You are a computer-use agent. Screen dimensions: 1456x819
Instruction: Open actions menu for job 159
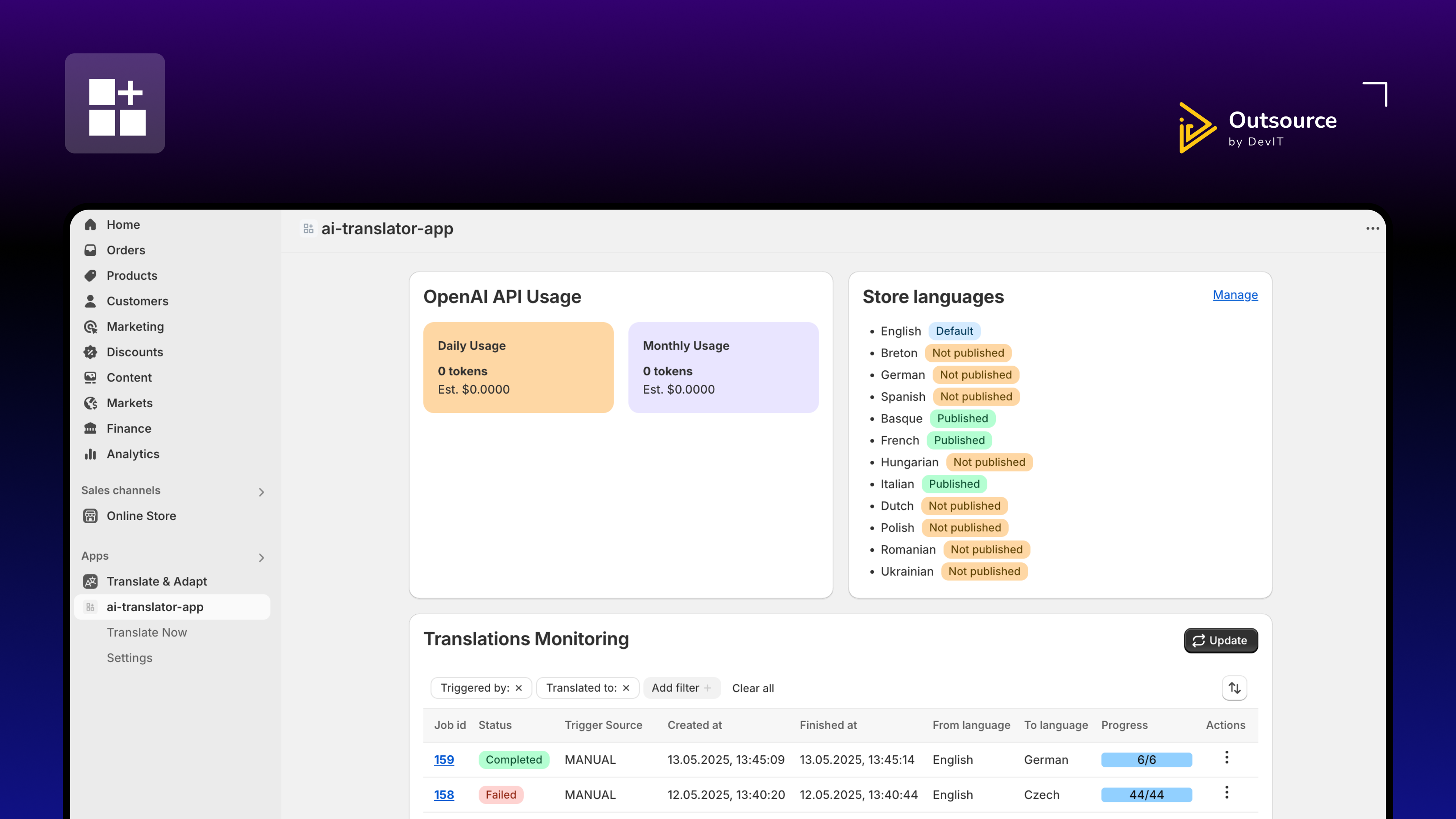(1227, 758)
